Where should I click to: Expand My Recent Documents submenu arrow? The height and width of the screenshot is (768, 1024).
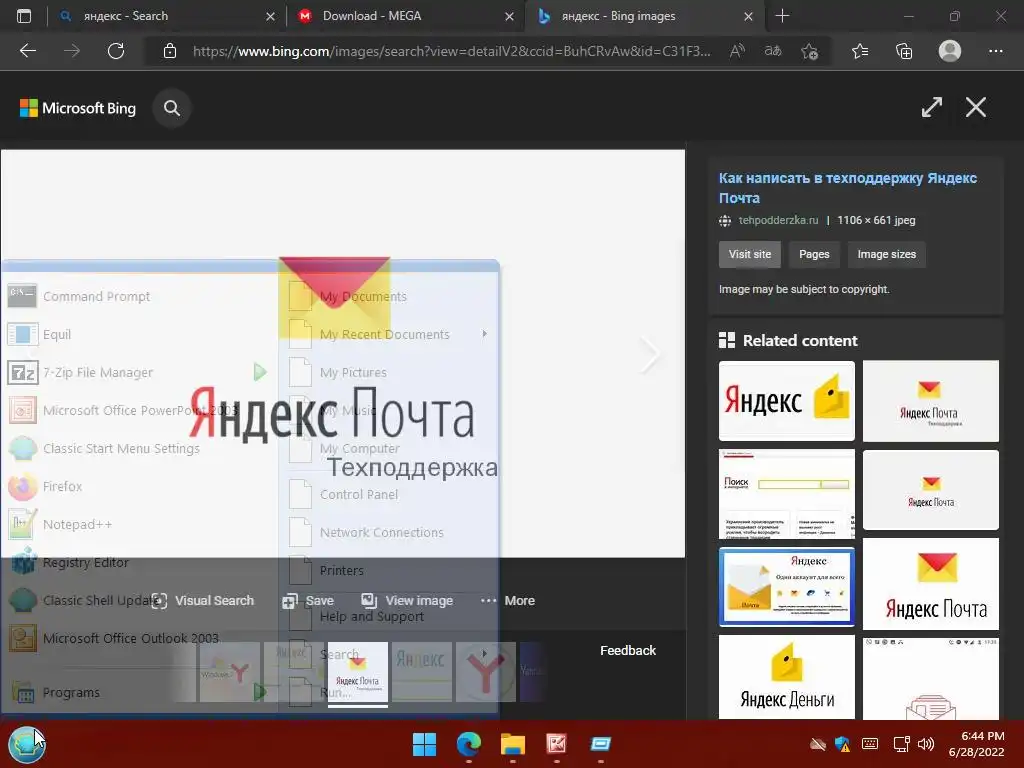pyautogui.click(x=485, y=334)
